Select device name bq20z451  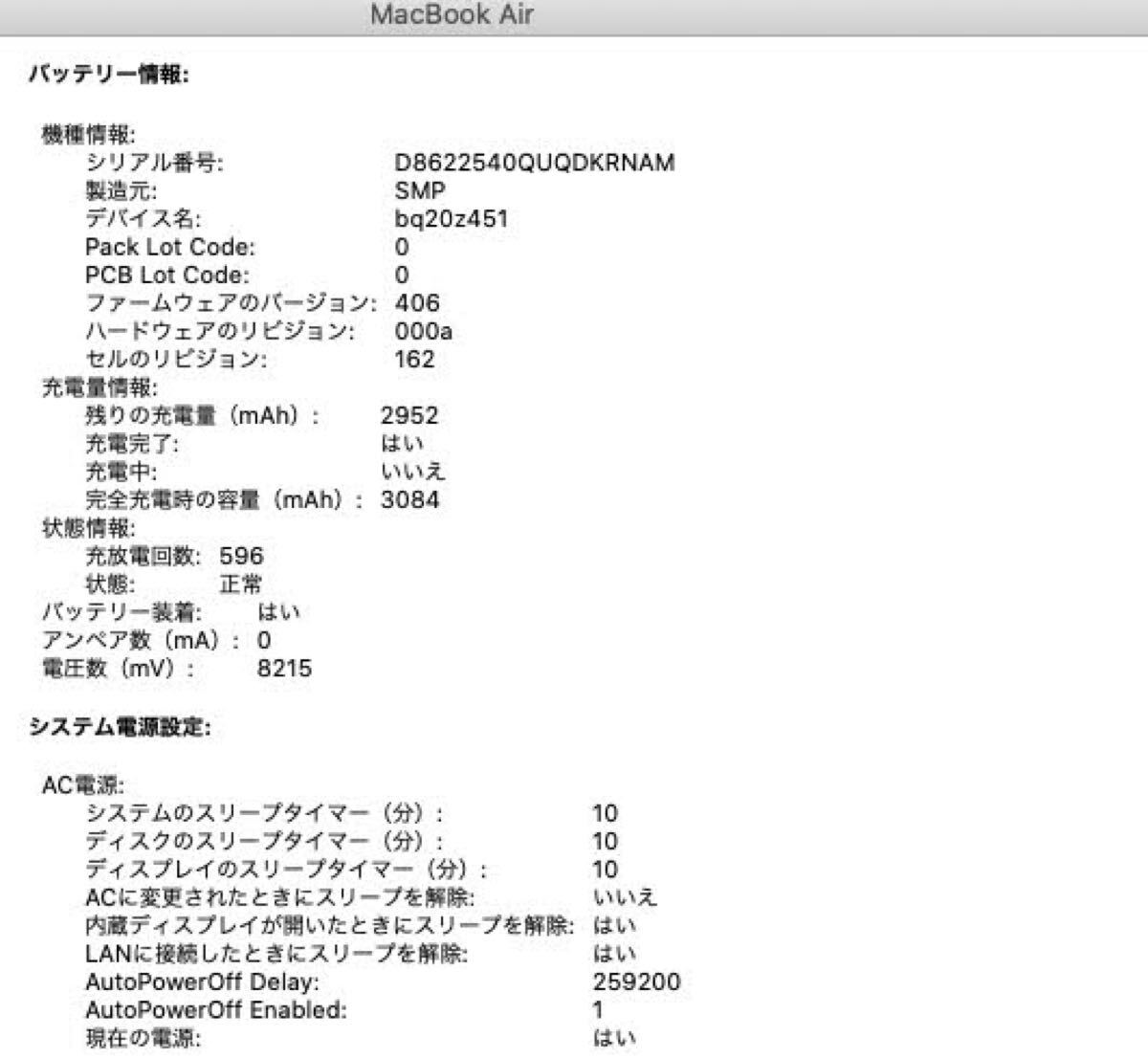[x=452, y=218]
